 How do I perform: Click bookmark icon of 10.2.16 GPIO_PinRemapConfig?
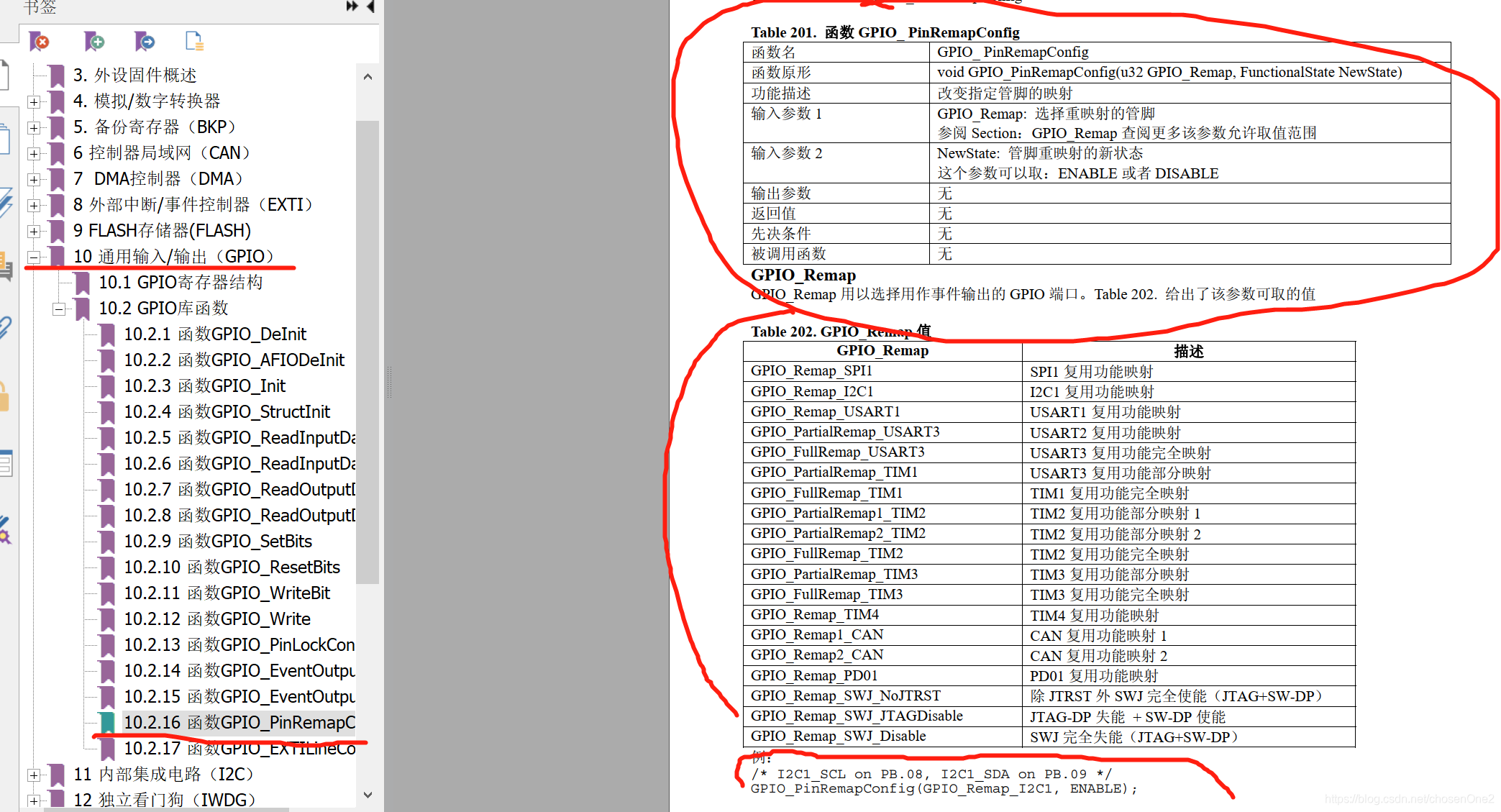tap(107, 722)
